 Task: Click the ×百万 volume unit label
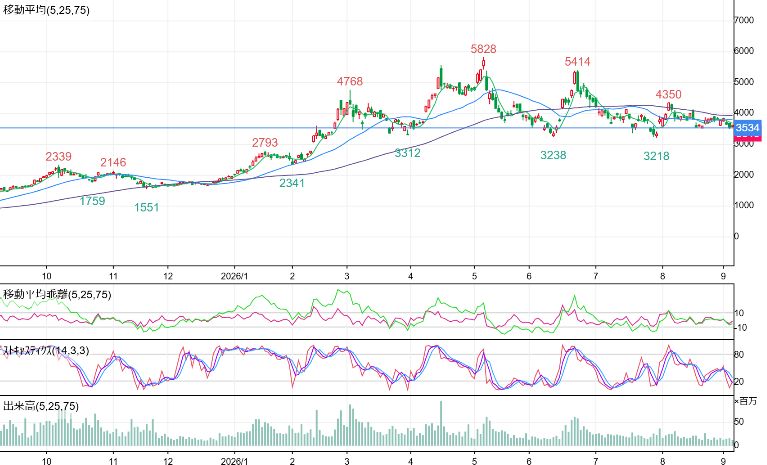[x=745, y=401]
